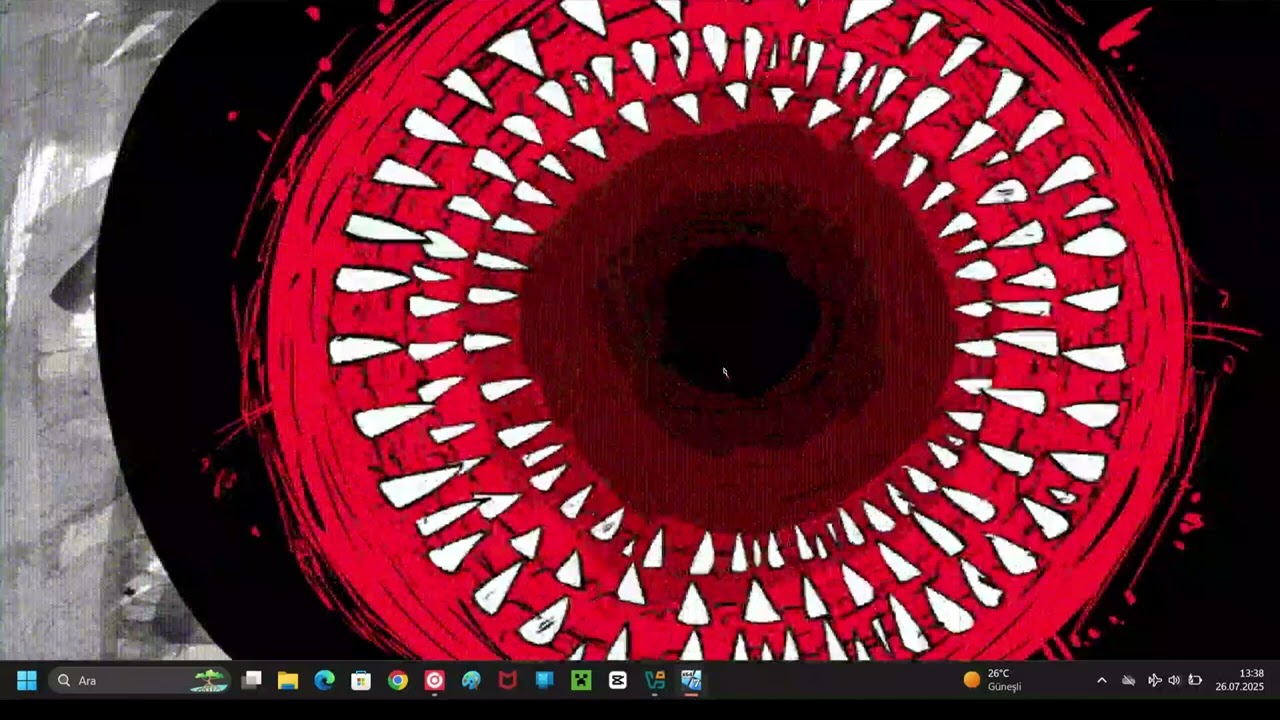Image resolution: width=1280 pixels, height=720 pixels.
Task: Open the 13:38 clock and calendar
Action: [1240, 680]
